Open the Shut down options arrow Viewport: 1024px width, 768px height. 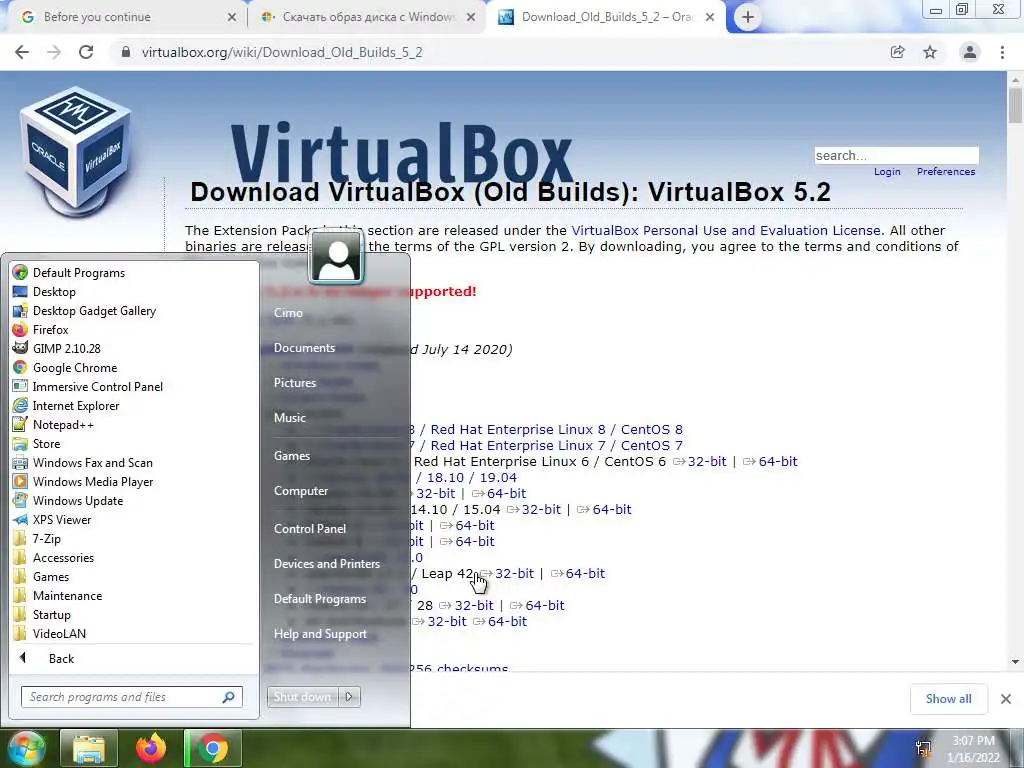point(349,697)
